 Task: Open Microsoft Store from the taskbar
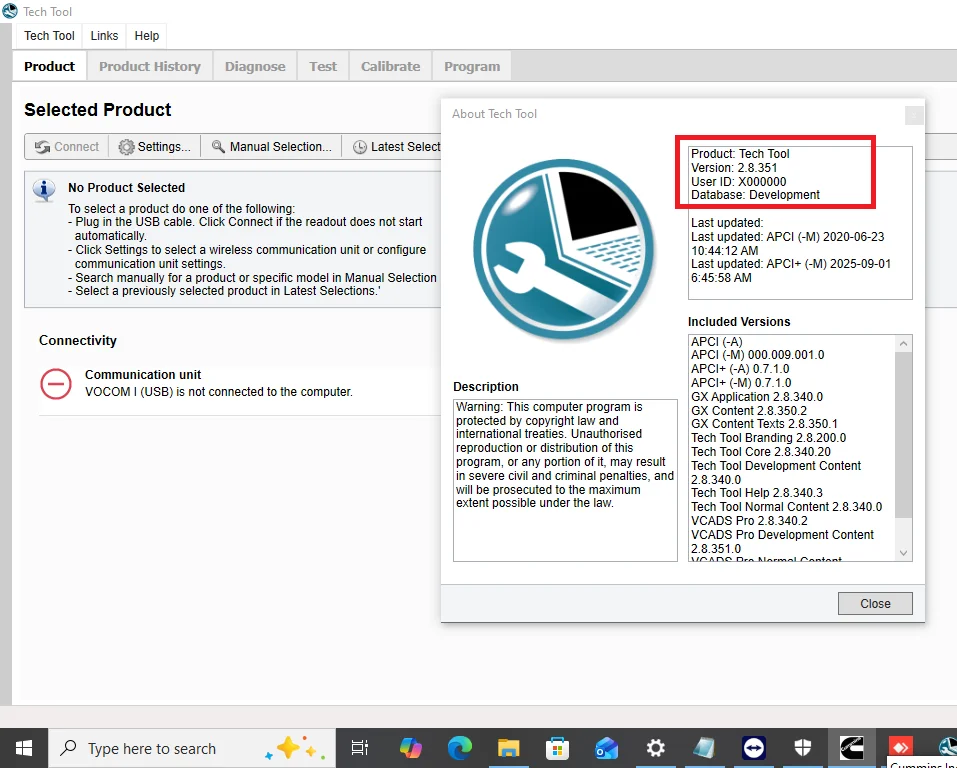(x=557, y=748)
